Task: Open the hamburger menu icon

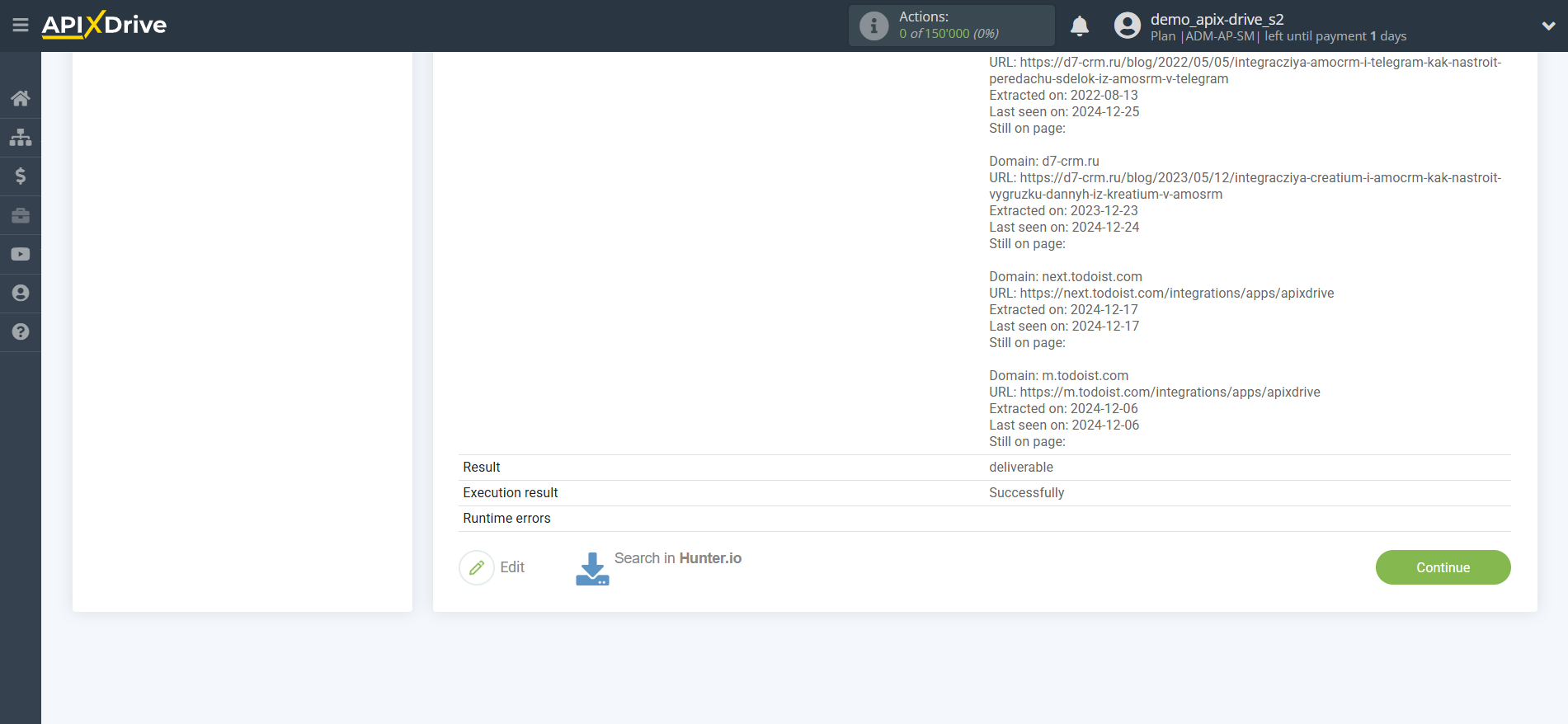Action: 21,26
